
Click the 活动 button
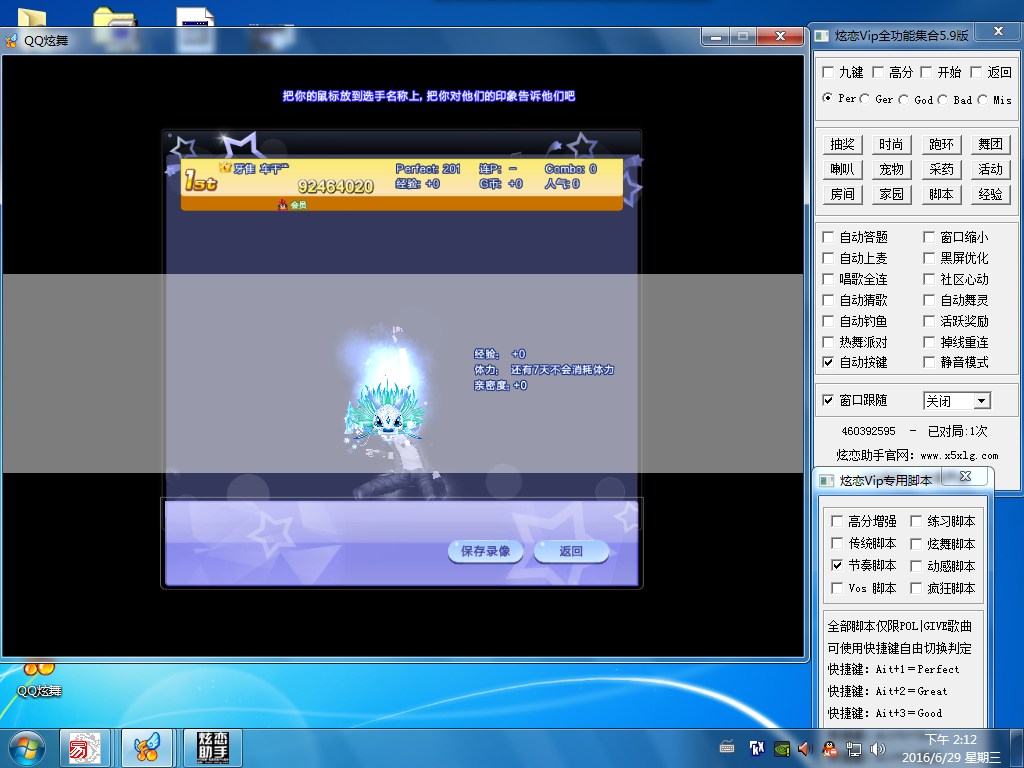tap(990, 169)
